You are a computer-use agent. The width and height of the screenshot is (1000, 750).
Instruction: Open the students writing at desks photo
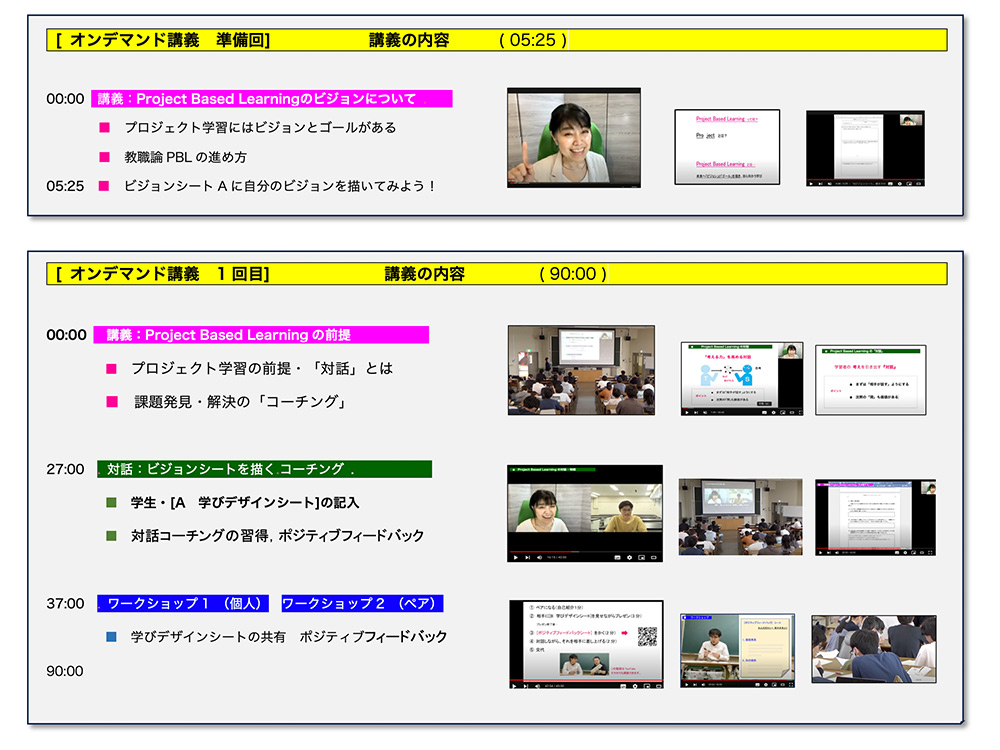(873, 648)
